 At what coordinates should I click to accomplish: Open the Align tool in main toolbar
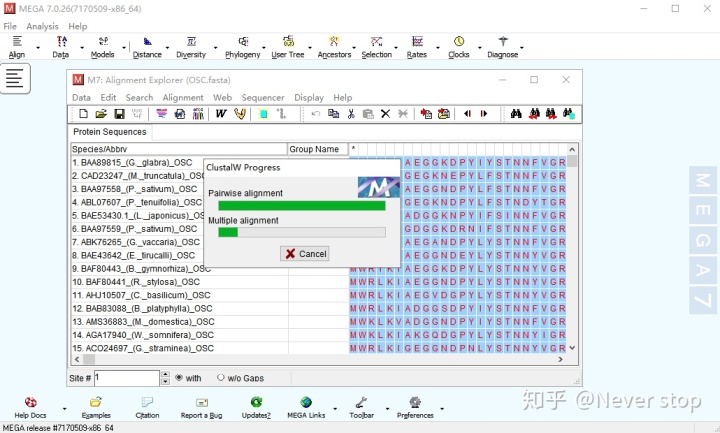click(x=17, y=47)
